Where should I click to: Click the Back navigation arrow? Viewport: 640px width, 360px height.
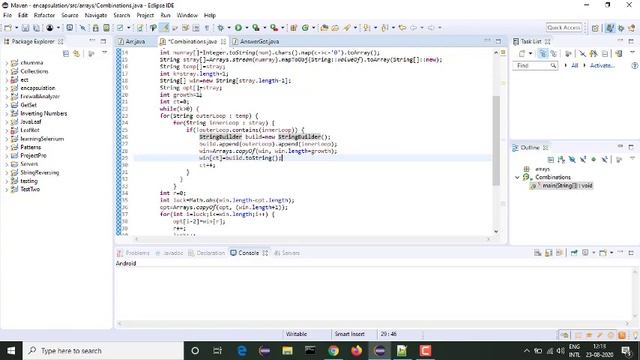coord(413,28)
